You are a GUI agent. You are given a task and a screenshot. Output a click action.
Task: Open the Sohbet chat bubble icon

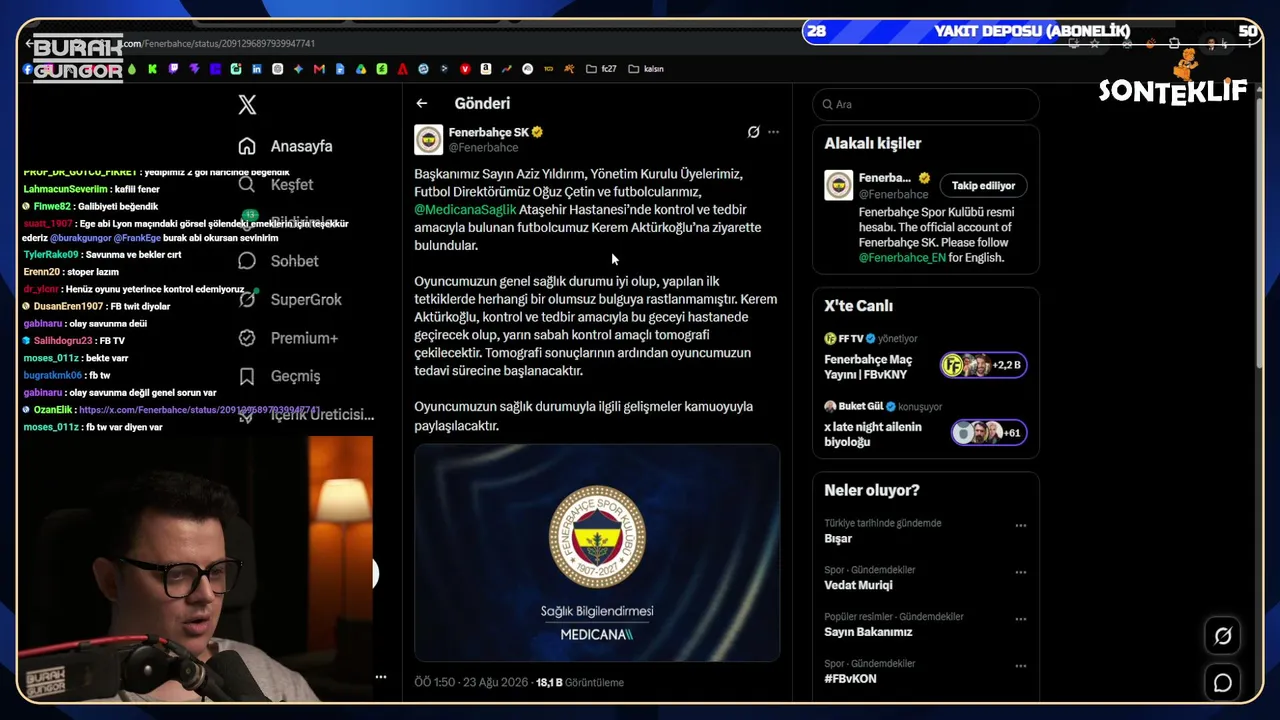[x=247, y=261]
